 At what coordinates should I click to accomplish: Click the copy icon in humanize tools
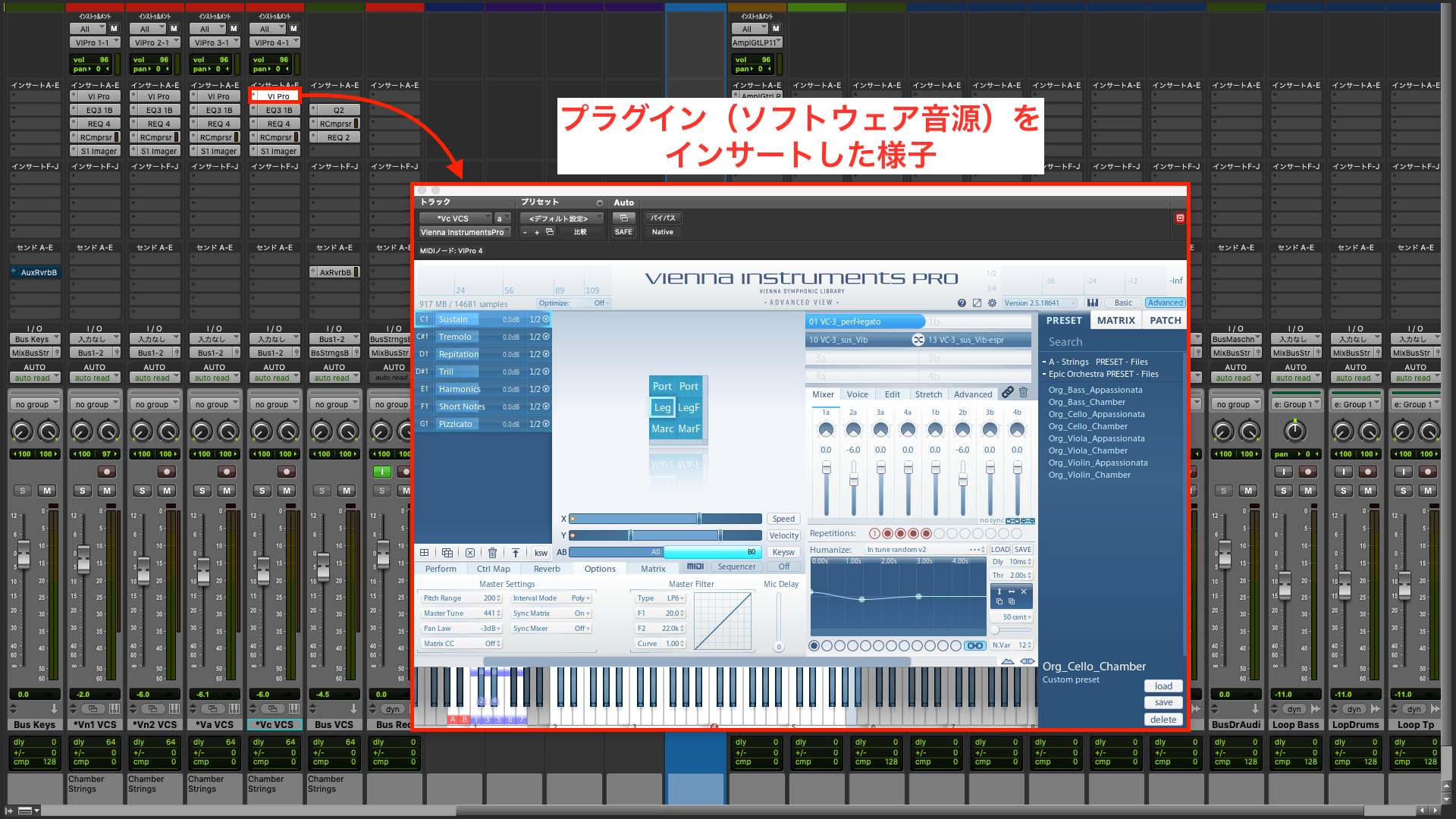coord(999,601)
